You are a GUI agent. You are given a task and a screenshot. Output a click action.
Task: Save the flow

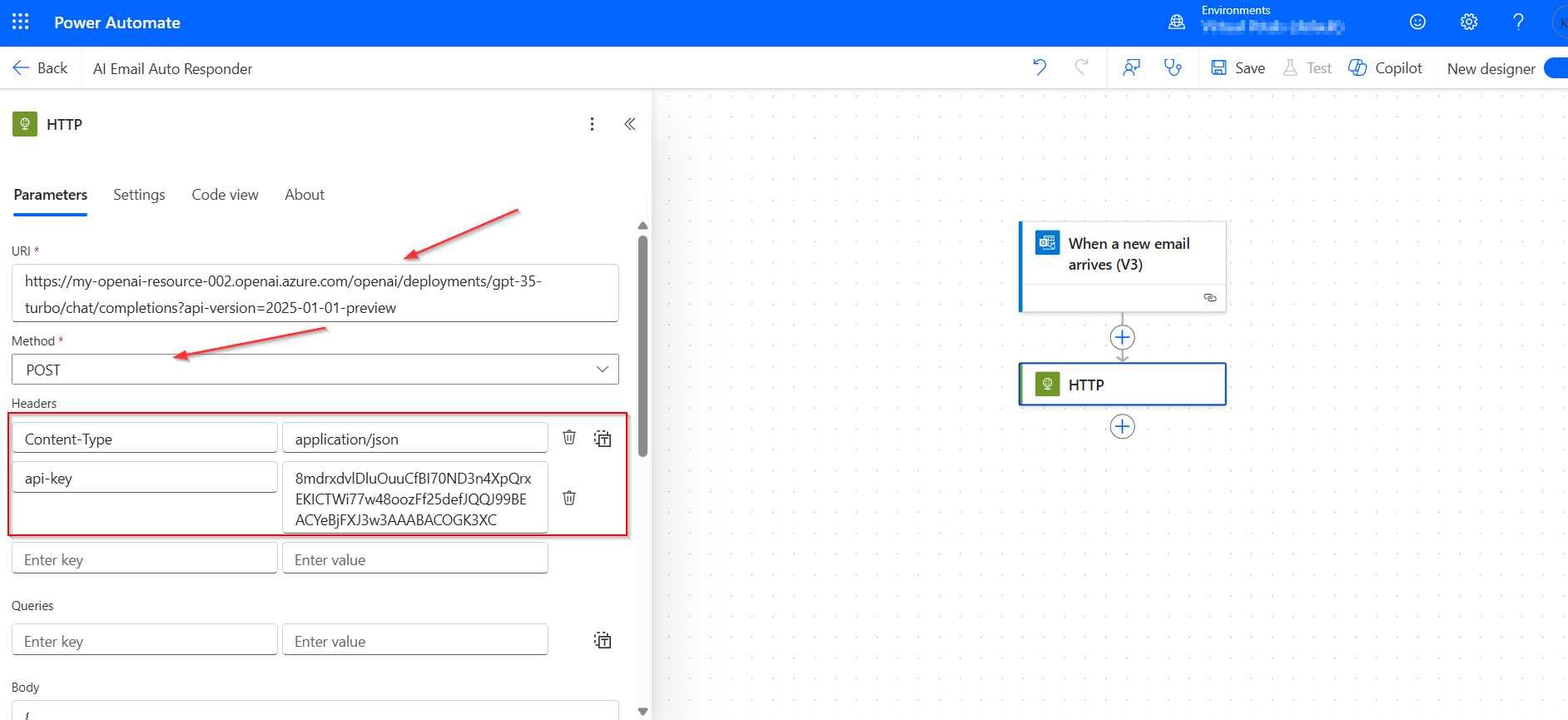click(1238, 68)
